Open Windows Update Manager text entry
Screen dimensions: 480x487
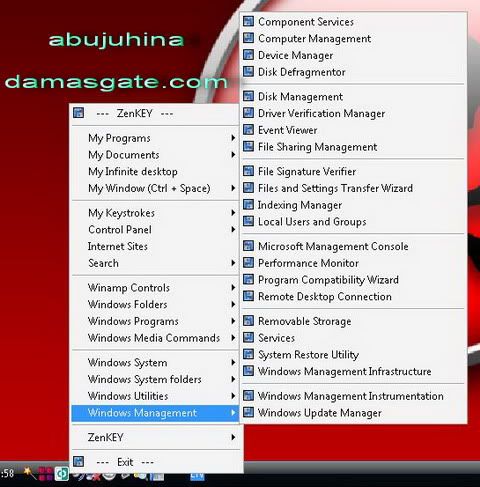pyautogui.click(x=320, y=413)
